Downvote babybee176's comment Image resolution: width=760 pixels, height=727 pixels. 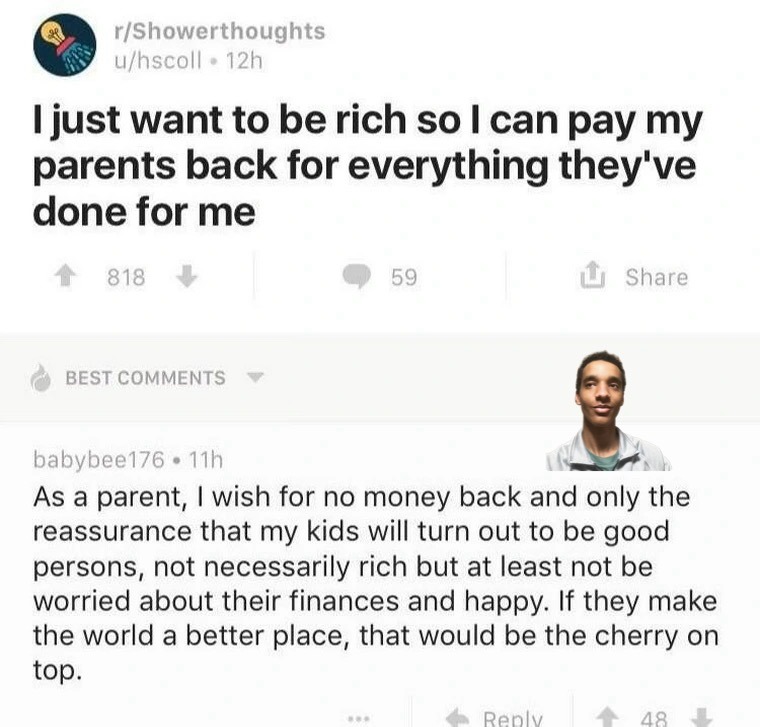click(704, 718)
